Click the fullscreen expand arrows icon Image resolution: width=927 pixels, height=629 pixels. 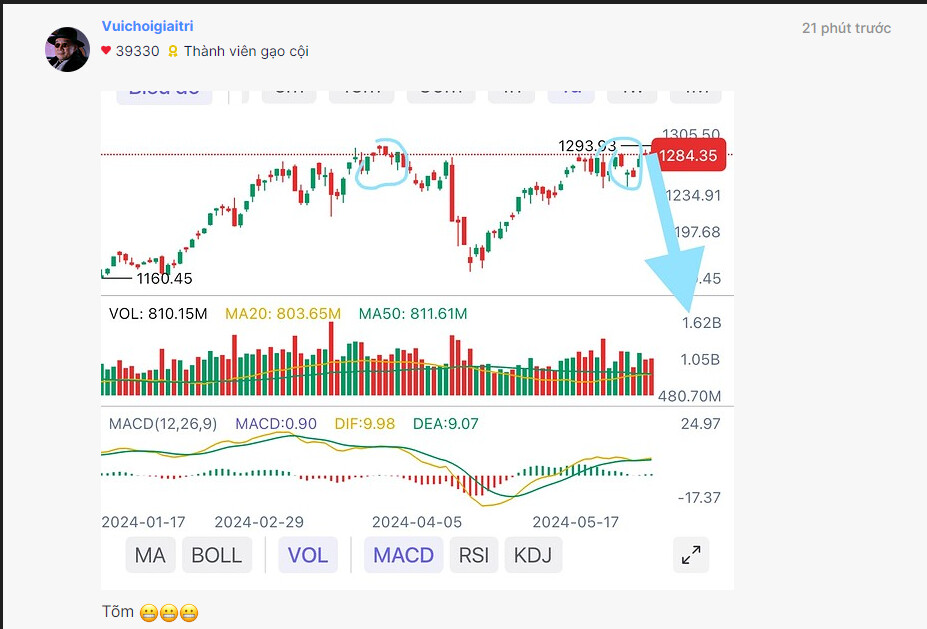691,556
